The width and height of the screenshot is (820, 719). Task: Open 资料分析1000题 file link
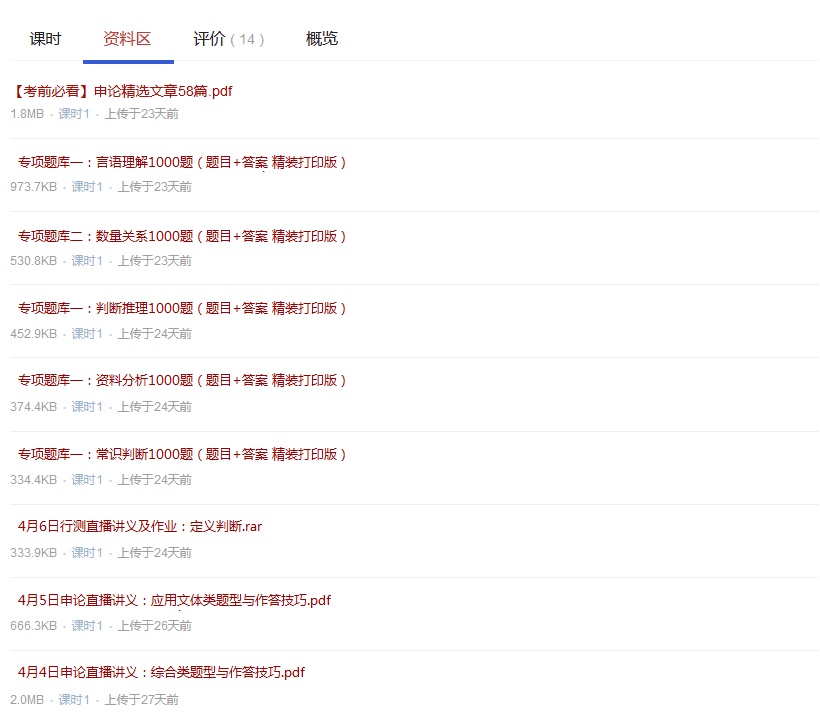182,380
